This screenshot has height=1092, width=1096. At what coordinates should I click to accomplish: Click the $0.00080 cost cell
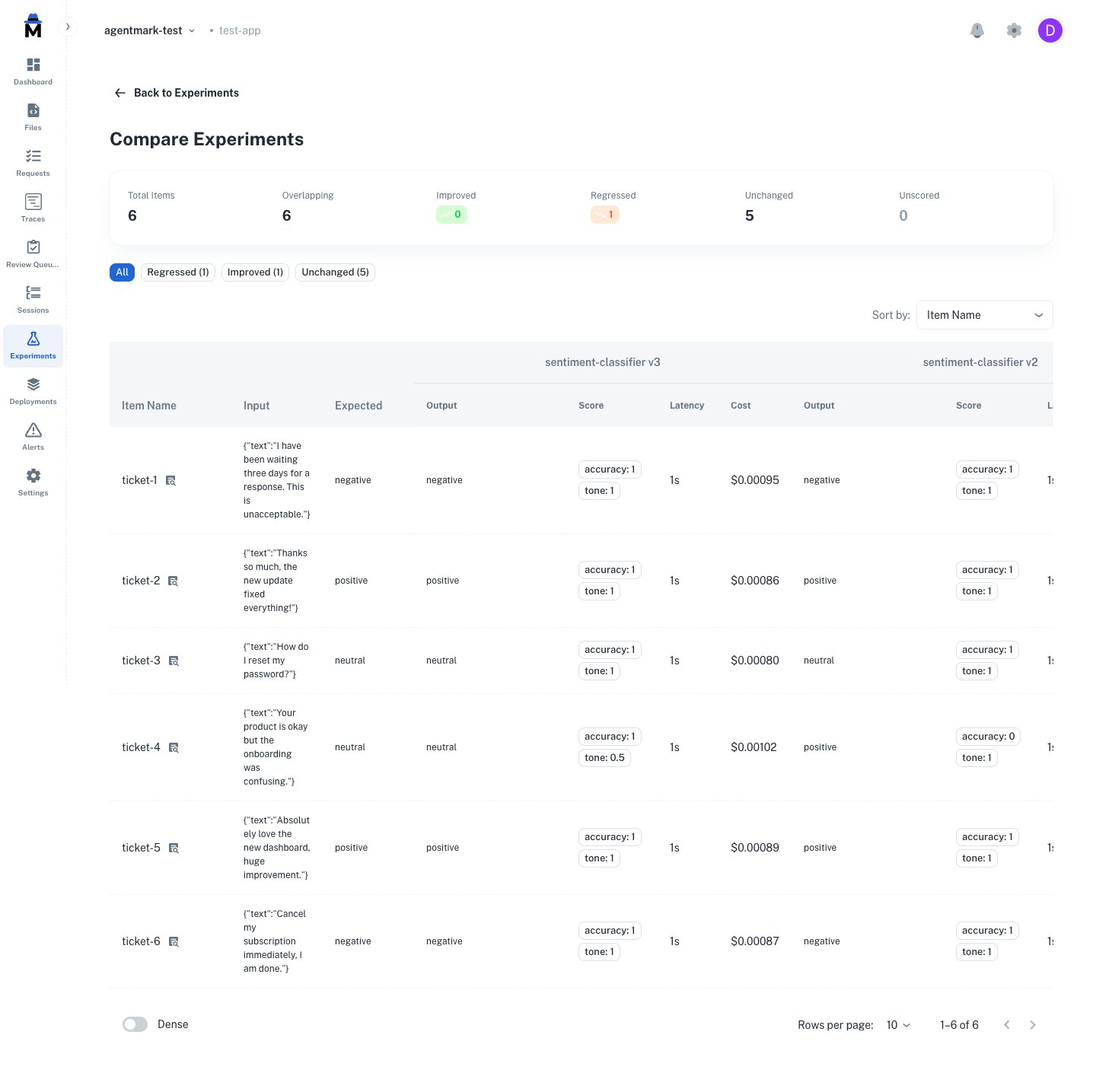(x=755, y=661)
